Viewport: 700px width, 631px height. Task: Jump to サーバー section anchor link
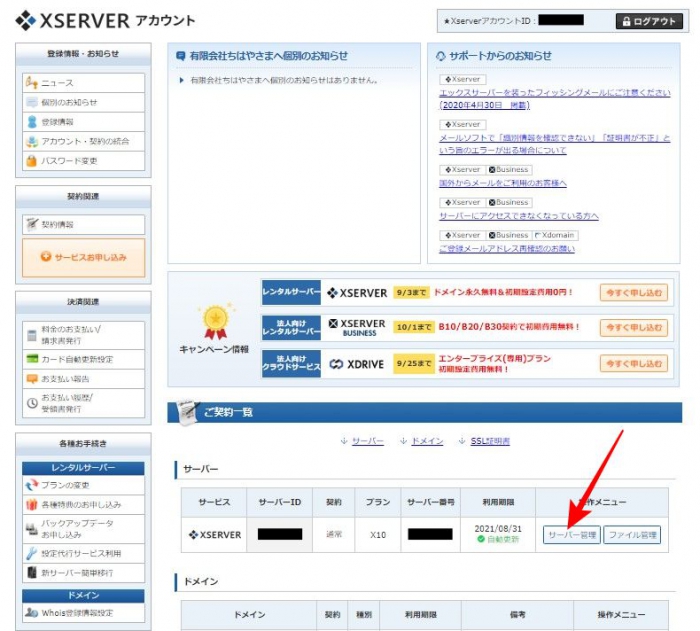pyautogui.click(x=368, y=441)
